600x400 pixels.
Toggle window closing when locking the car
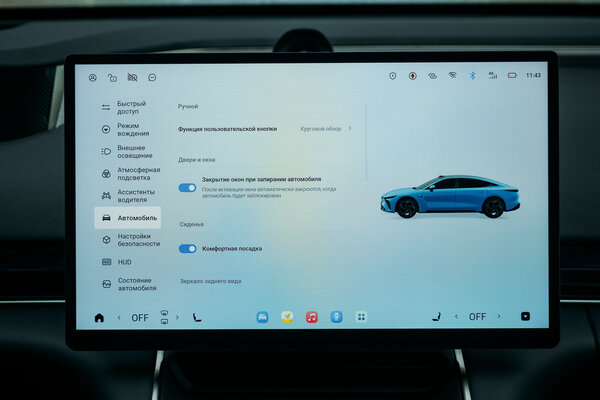[187, 187]
